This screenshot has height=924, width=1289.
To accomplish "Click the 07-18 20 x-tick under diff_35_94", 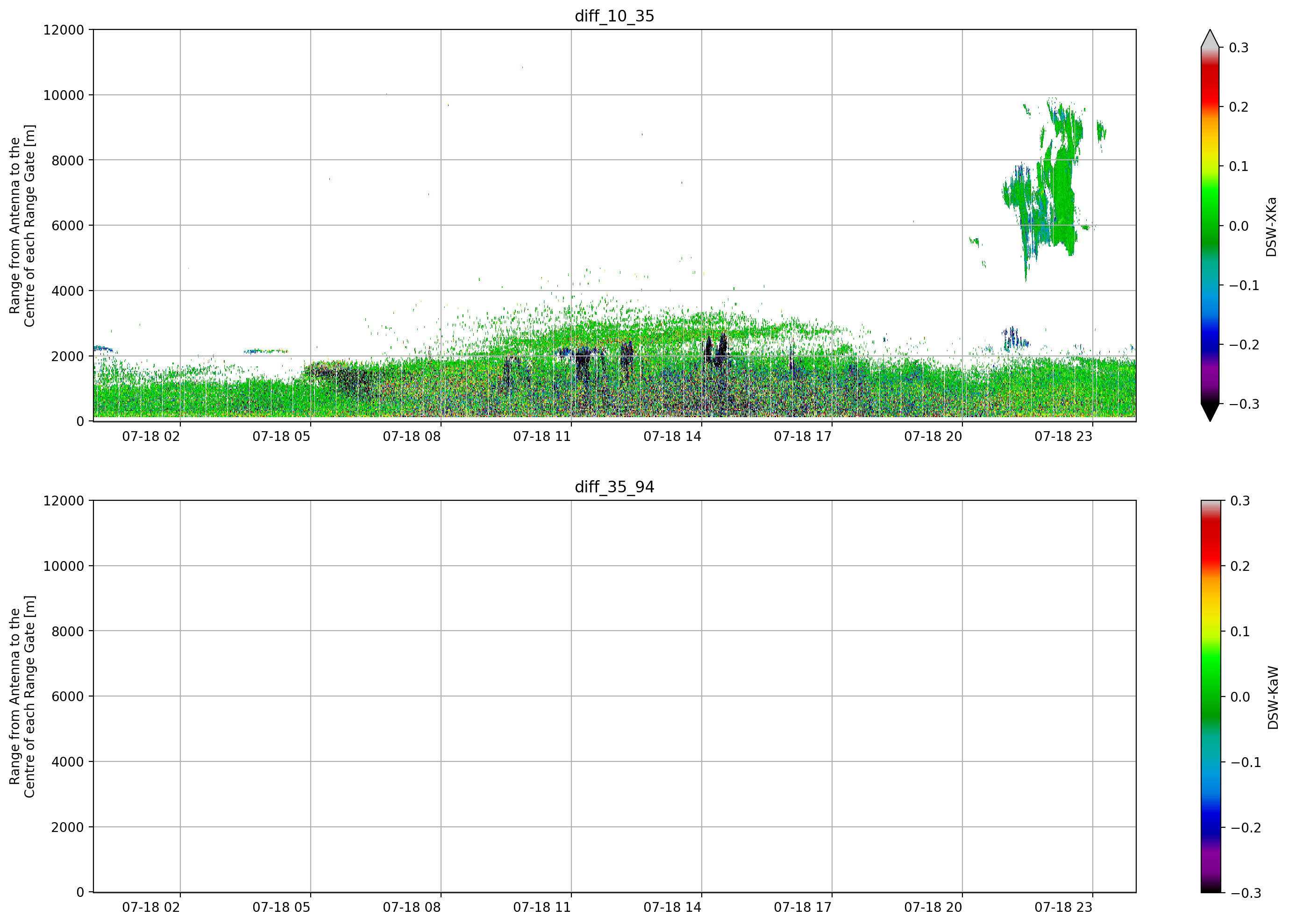I will click(933, 908).
